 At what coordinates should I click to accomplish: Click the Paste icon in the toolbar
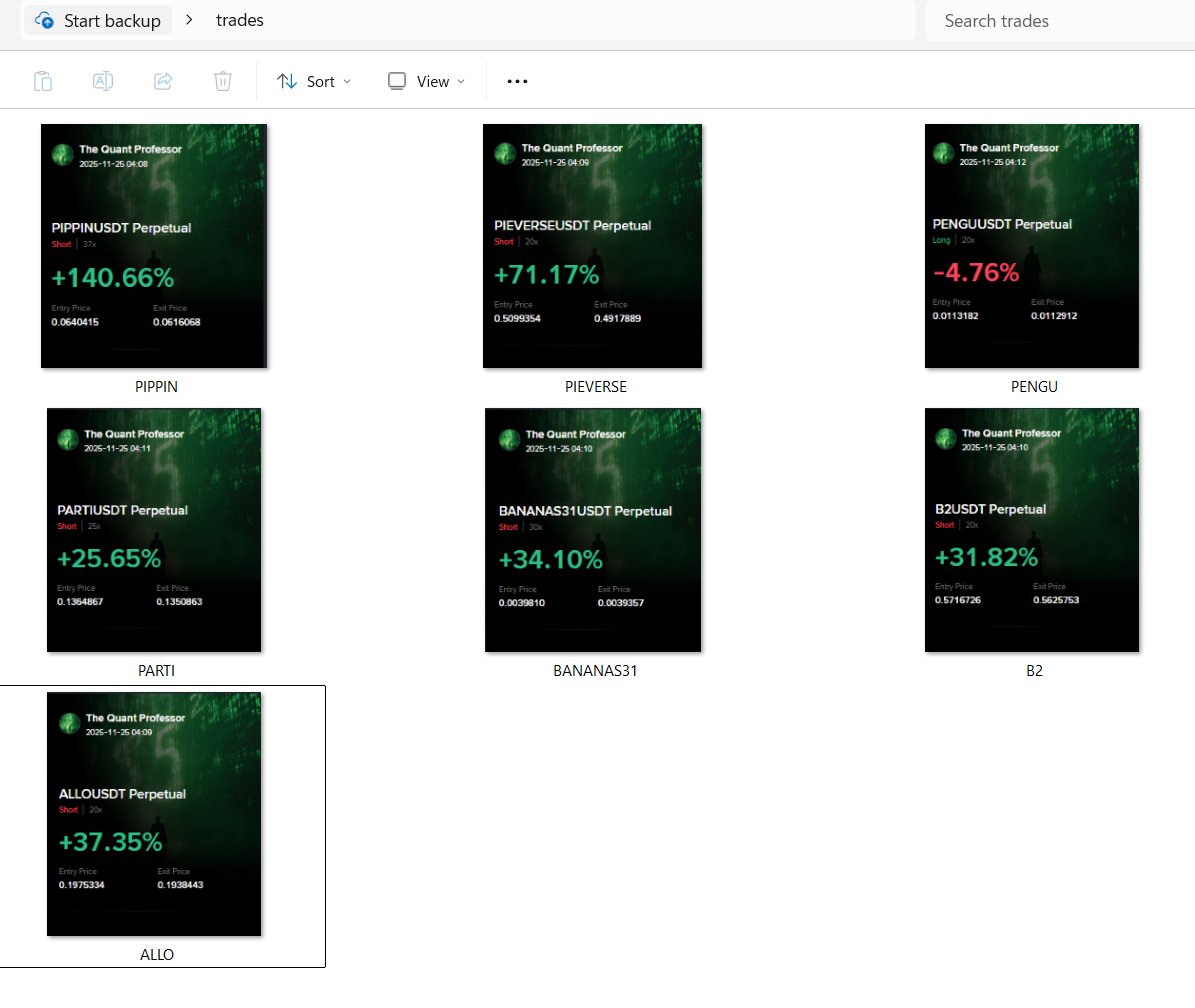[43, 80]
